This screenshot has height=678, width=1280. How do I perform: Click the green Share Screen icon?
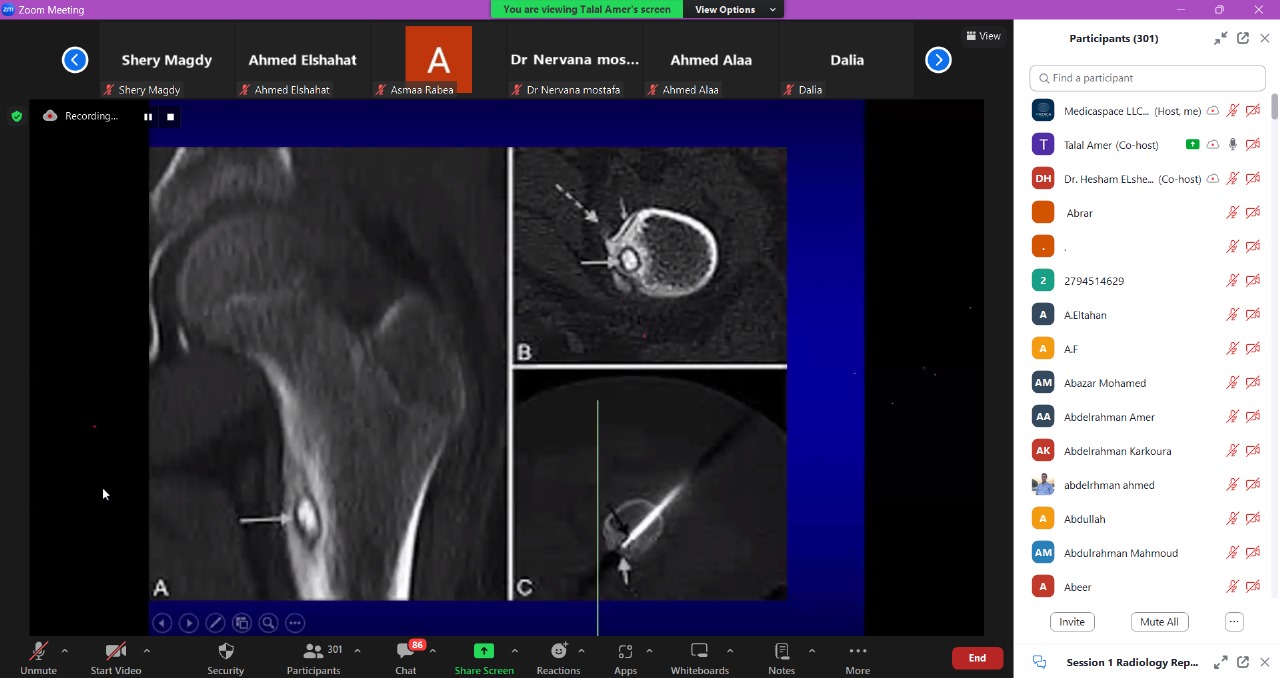[x=484, y=651]
